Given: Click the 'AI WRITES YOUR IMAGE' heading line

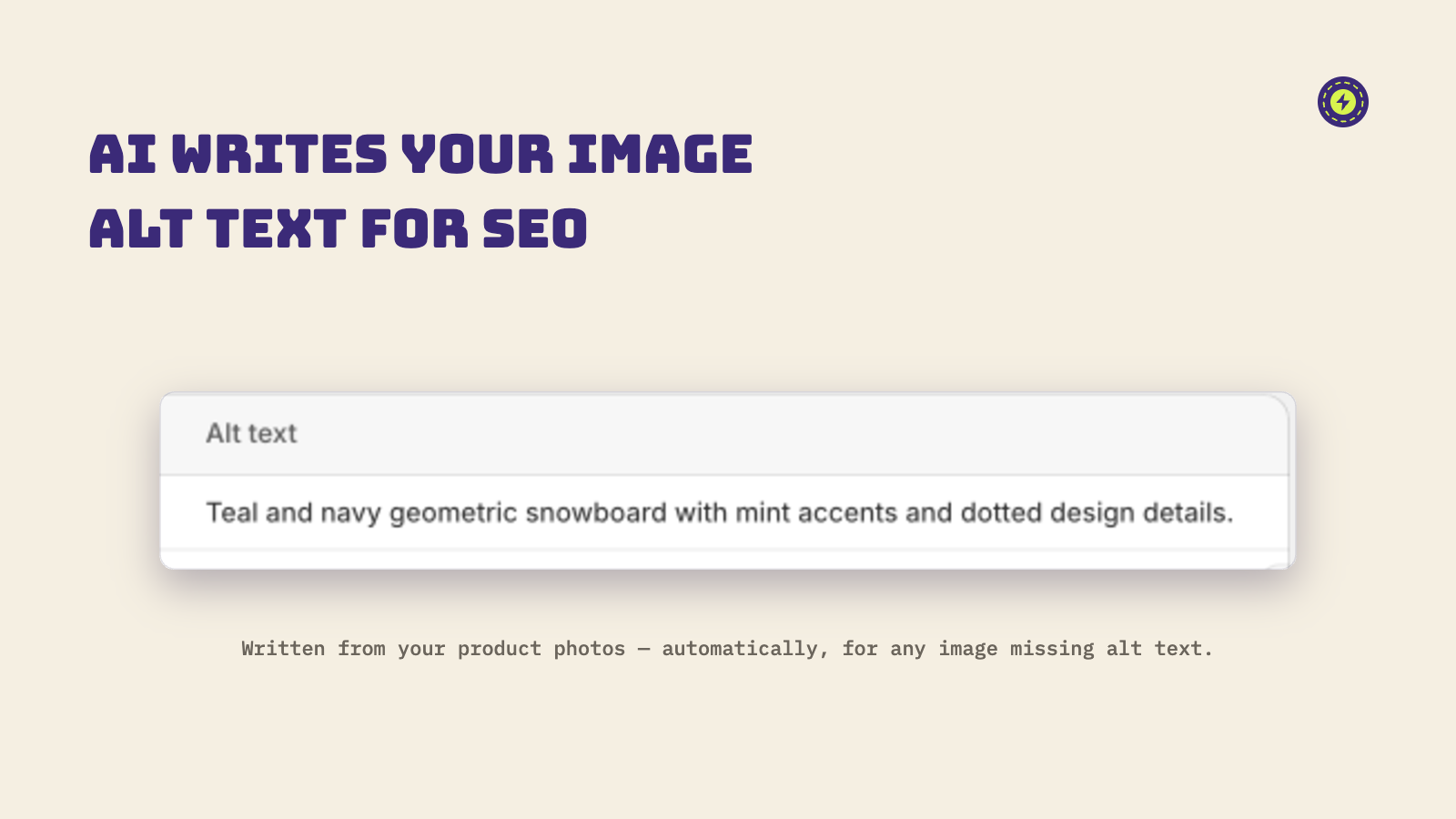Looking at the screenshot, I should tap(421, 154).
